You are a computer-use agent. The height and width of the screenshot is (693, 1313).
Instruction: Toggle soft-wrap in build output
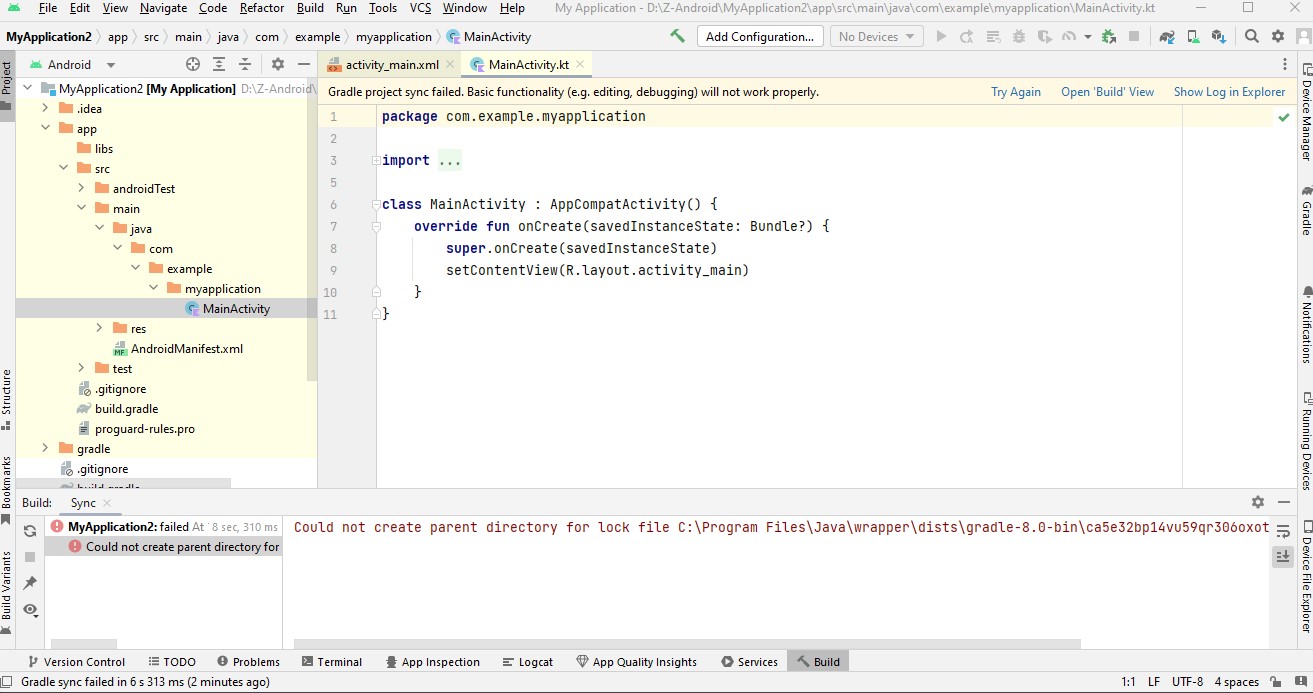pyautogui.click(x=1282, y=531)
